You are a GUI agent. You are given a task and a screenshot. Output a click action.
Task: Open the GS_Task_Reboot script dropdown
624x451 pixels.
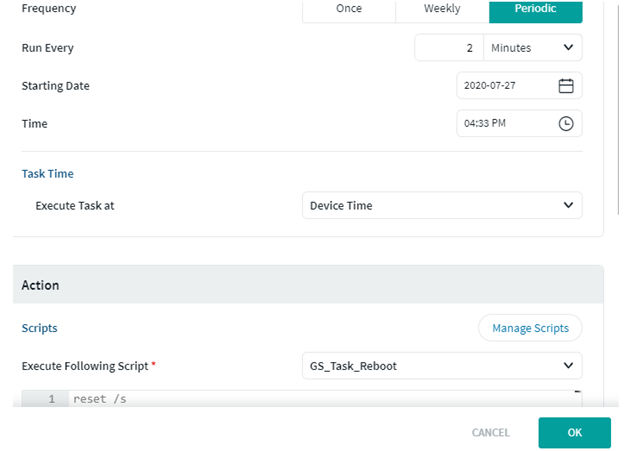442,365
